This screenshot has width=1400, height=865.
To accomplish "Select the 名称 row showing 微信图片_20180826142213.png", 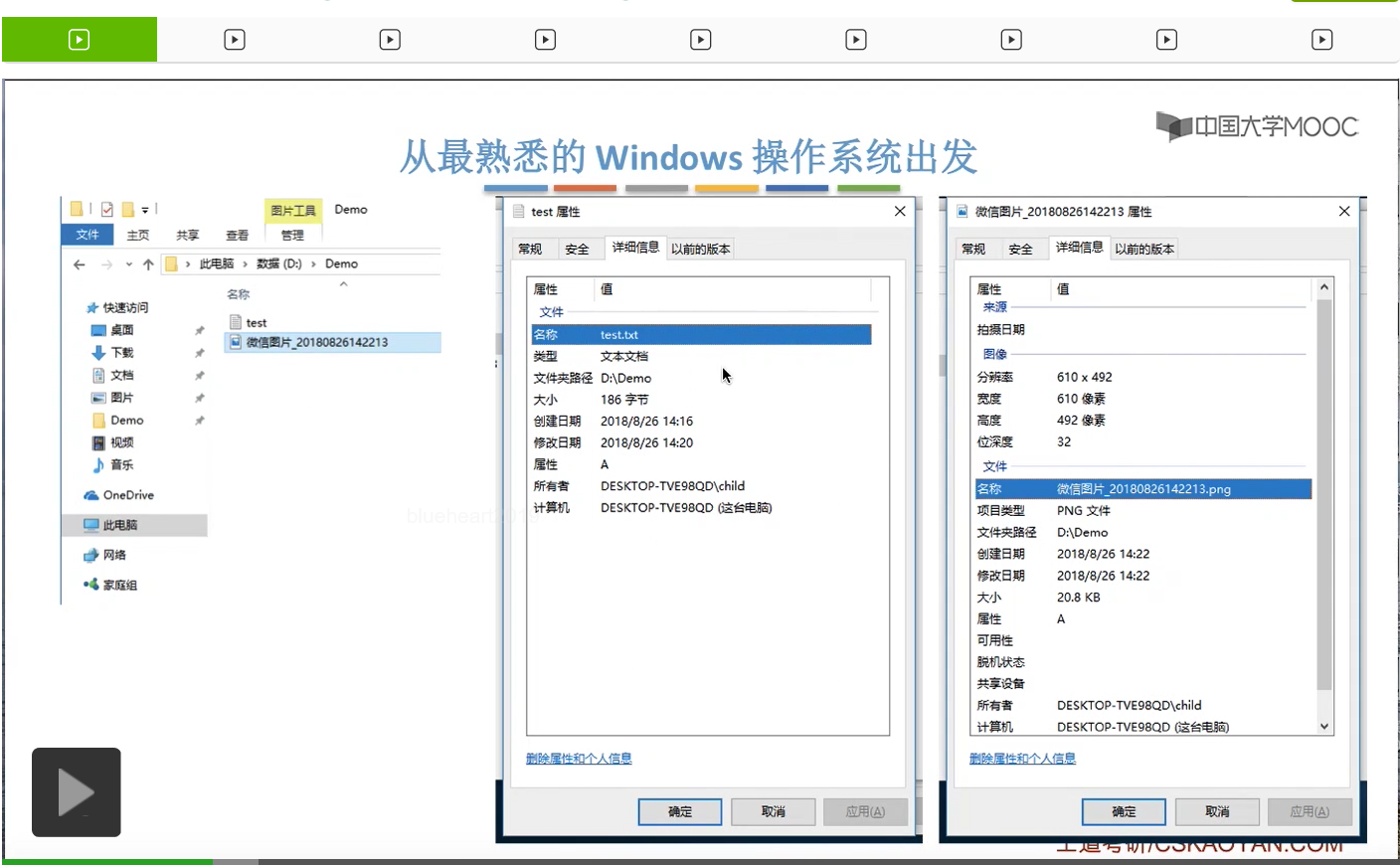I will [x=1143, y=489].
